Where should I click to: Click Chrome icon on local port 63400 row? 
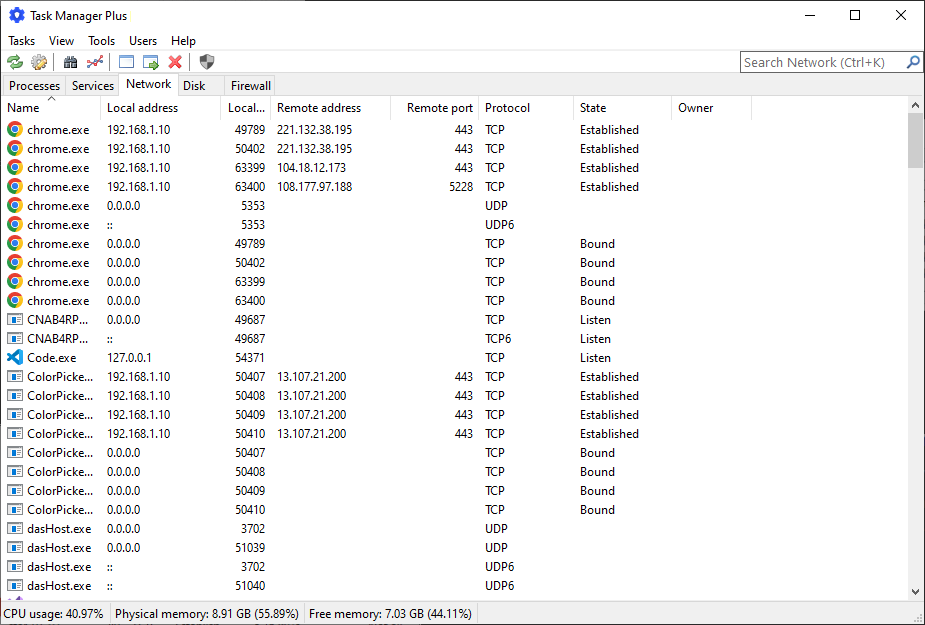coord(15,186)
